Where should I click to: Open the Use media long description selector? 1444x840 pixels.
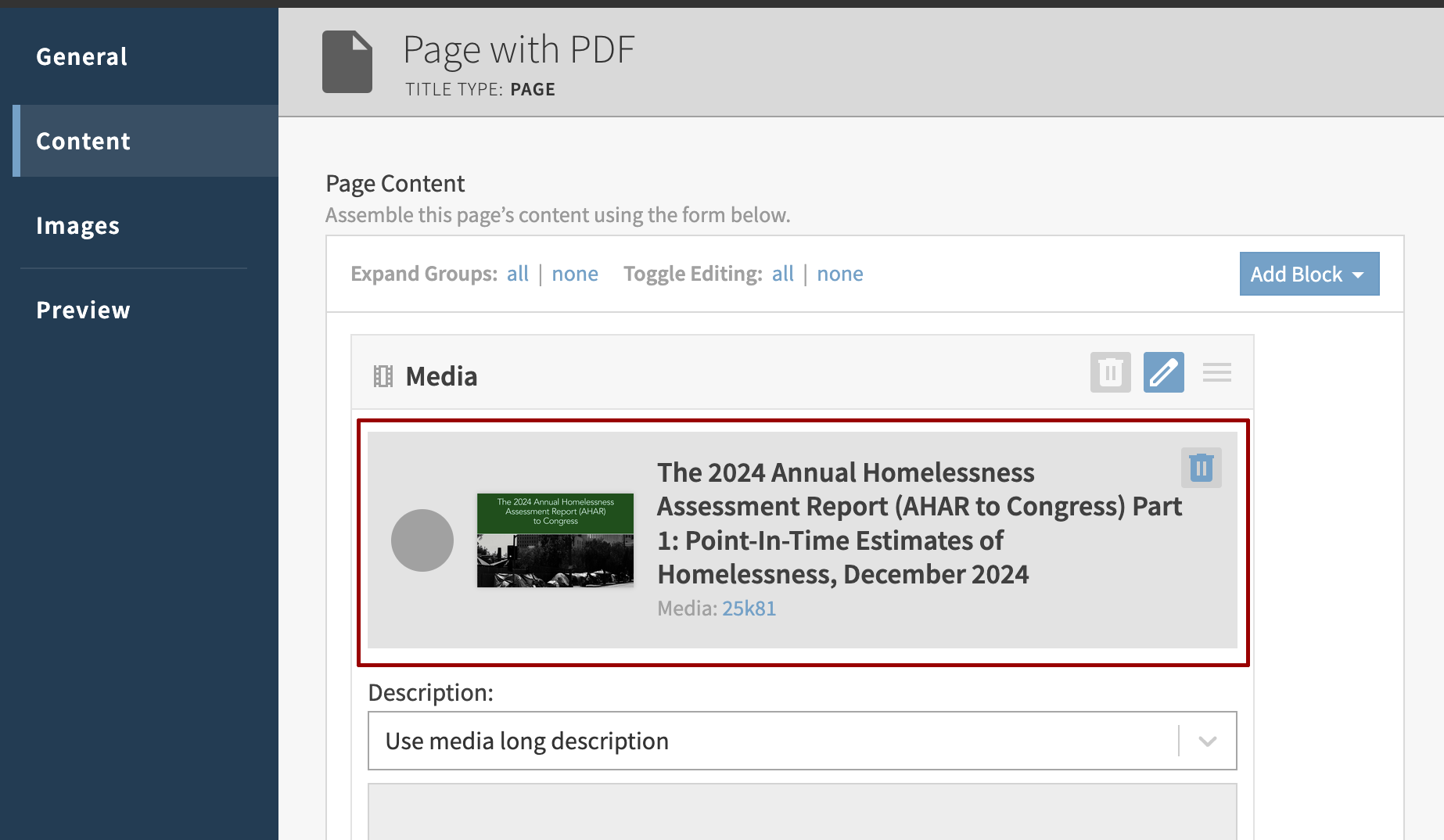782,740
